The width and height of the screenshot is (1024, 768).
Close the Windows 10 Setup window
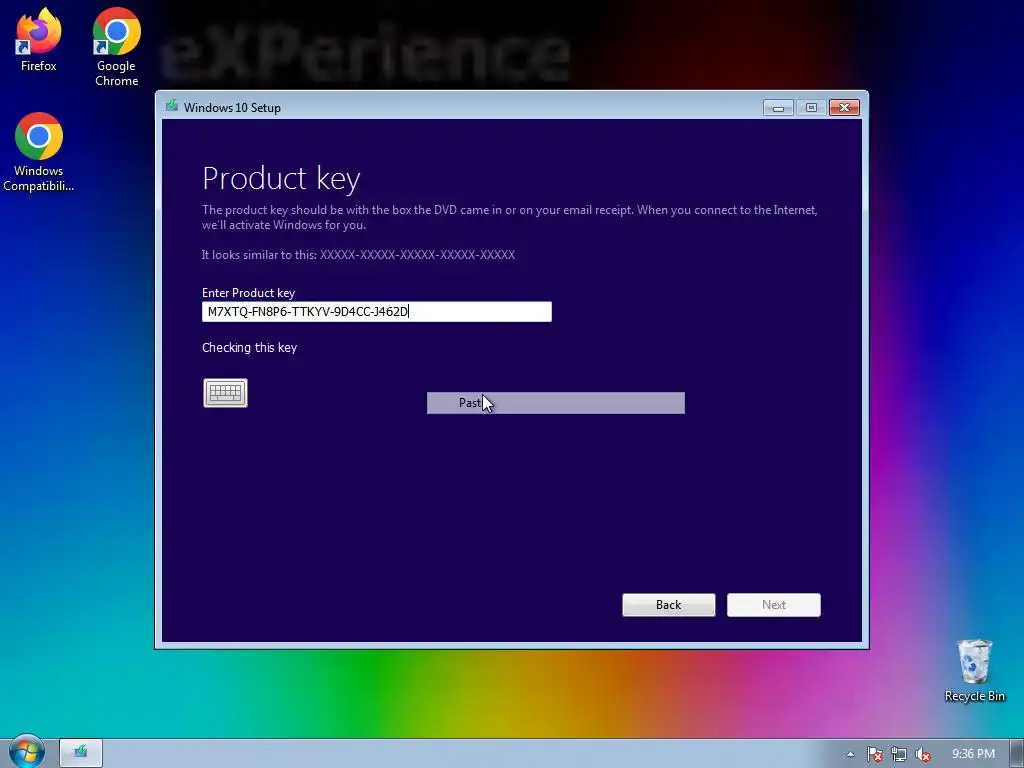pos(844,108)
